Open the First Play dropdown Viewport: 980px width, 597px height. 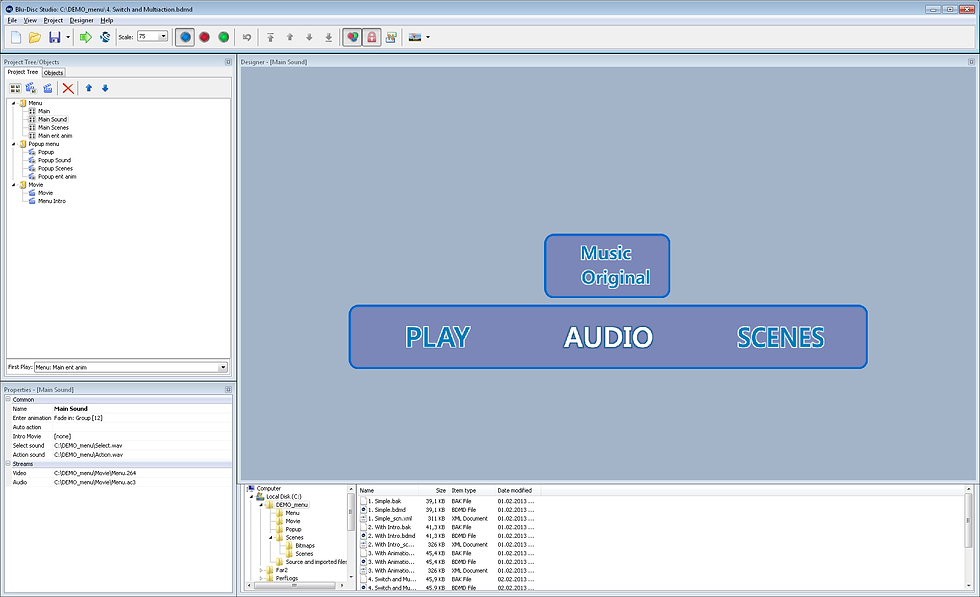click(x=222, y=368)
